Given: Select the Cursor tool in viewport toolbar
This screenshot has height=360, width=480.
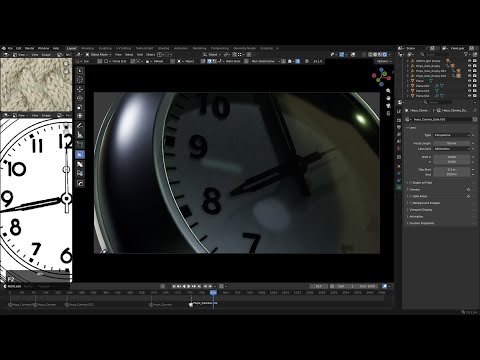Looking at the screenshot, I should point(80,80).
